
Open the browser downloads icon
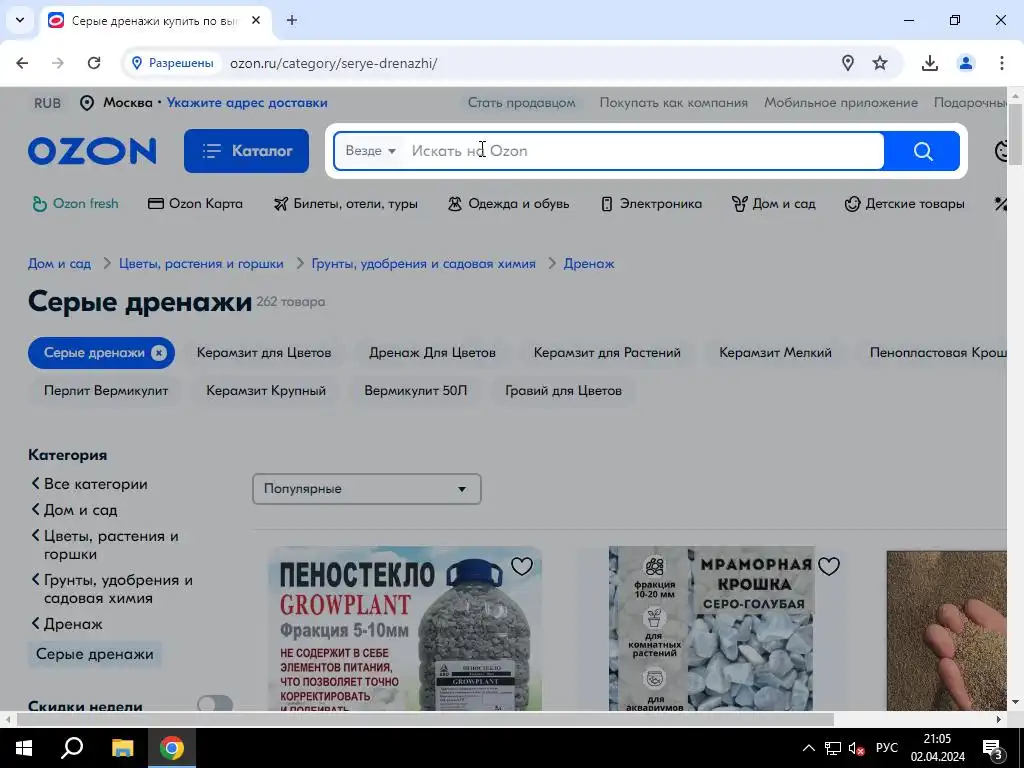pyautogui.click(x=929, y=63)
